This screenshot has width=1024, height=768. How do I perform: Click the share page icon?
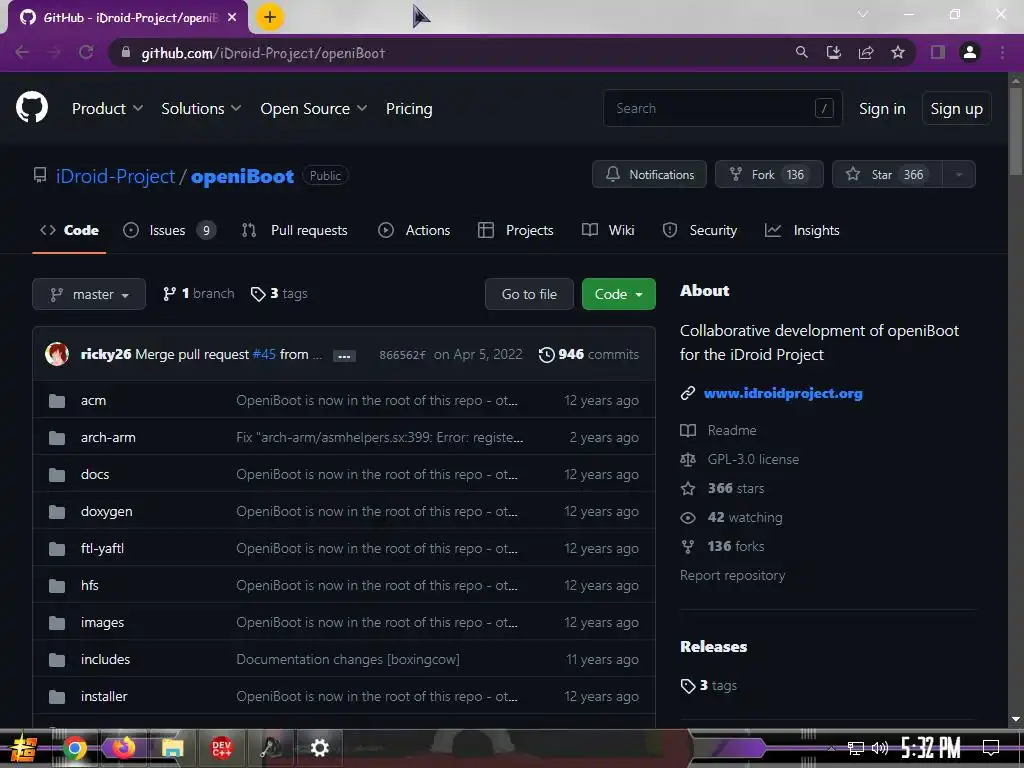(x=866, y=52)
